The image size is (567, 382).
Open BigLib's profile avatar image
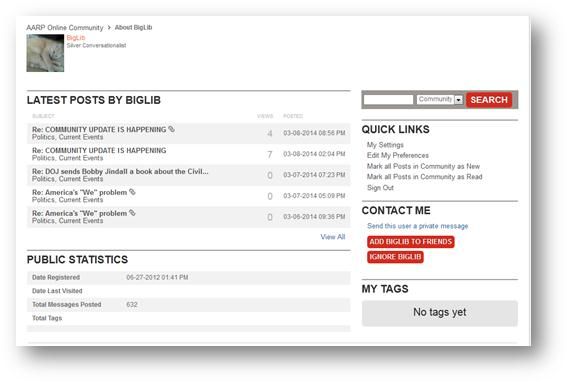[x=45, y=53]
